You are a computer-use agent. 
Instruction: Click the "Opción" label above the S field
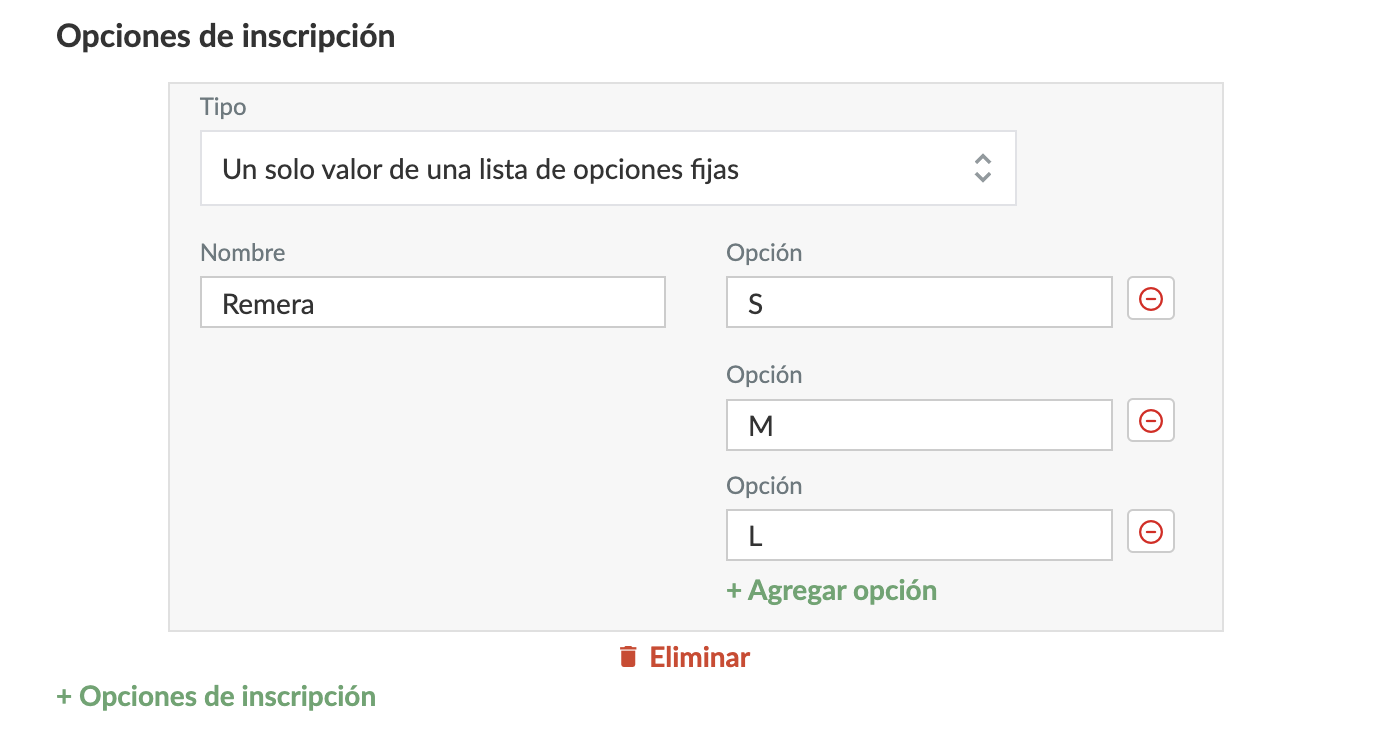click(764, 253)
